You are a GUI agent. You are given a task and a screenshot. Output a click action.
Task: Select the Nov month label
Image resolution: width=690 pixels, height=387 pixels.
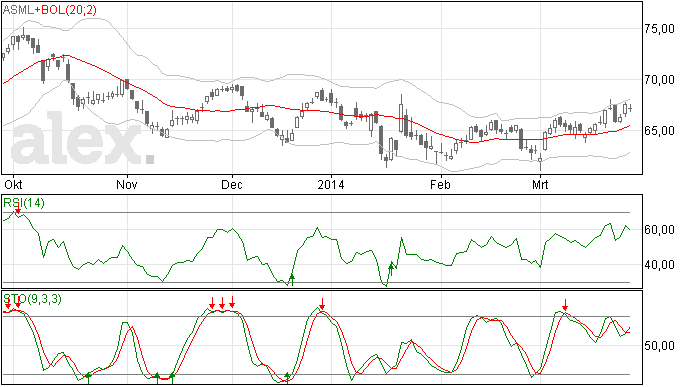coord(127,184)
